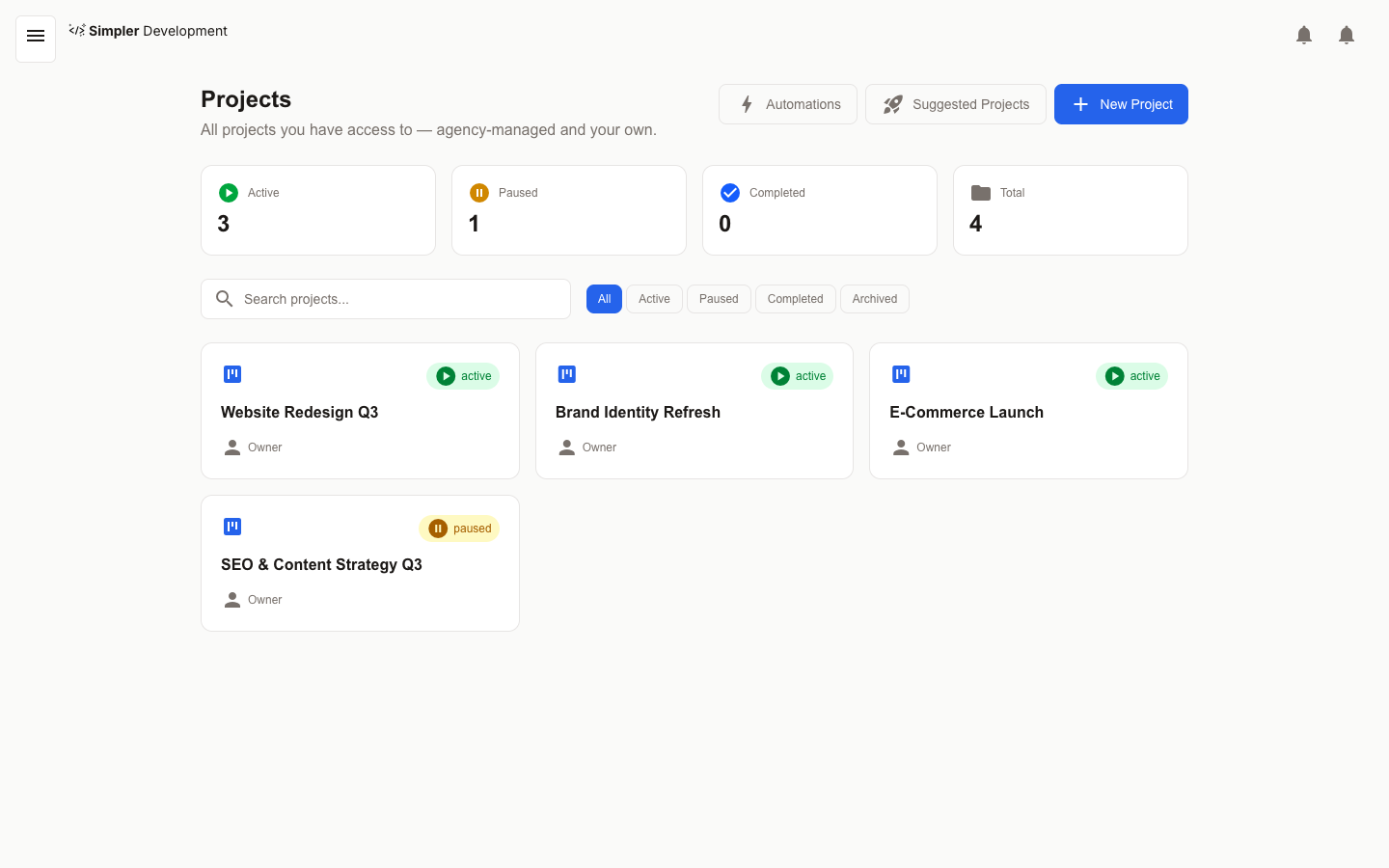
Task: Click the Total count 4
Action: tap(976, 224)
